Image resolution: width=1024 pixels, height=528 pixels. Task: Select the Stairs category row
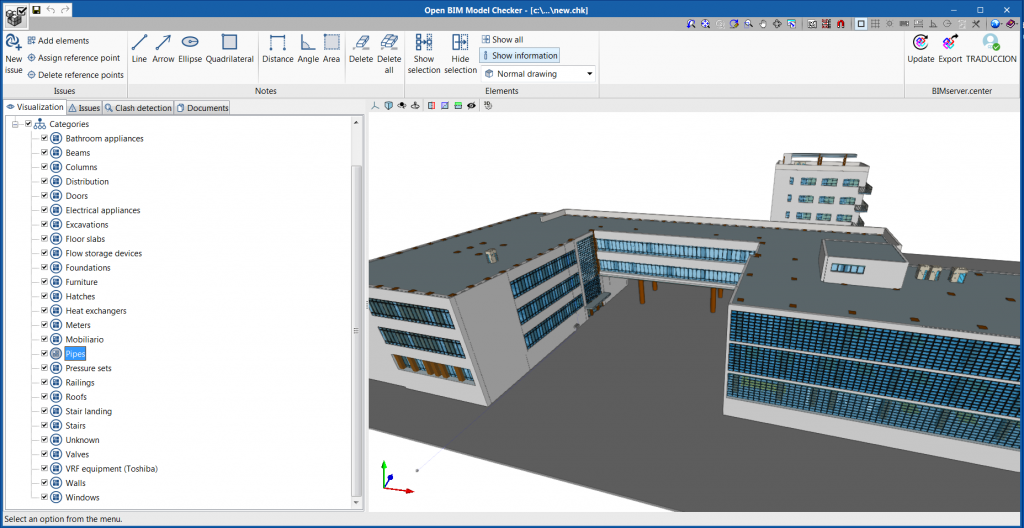(75, 425)
